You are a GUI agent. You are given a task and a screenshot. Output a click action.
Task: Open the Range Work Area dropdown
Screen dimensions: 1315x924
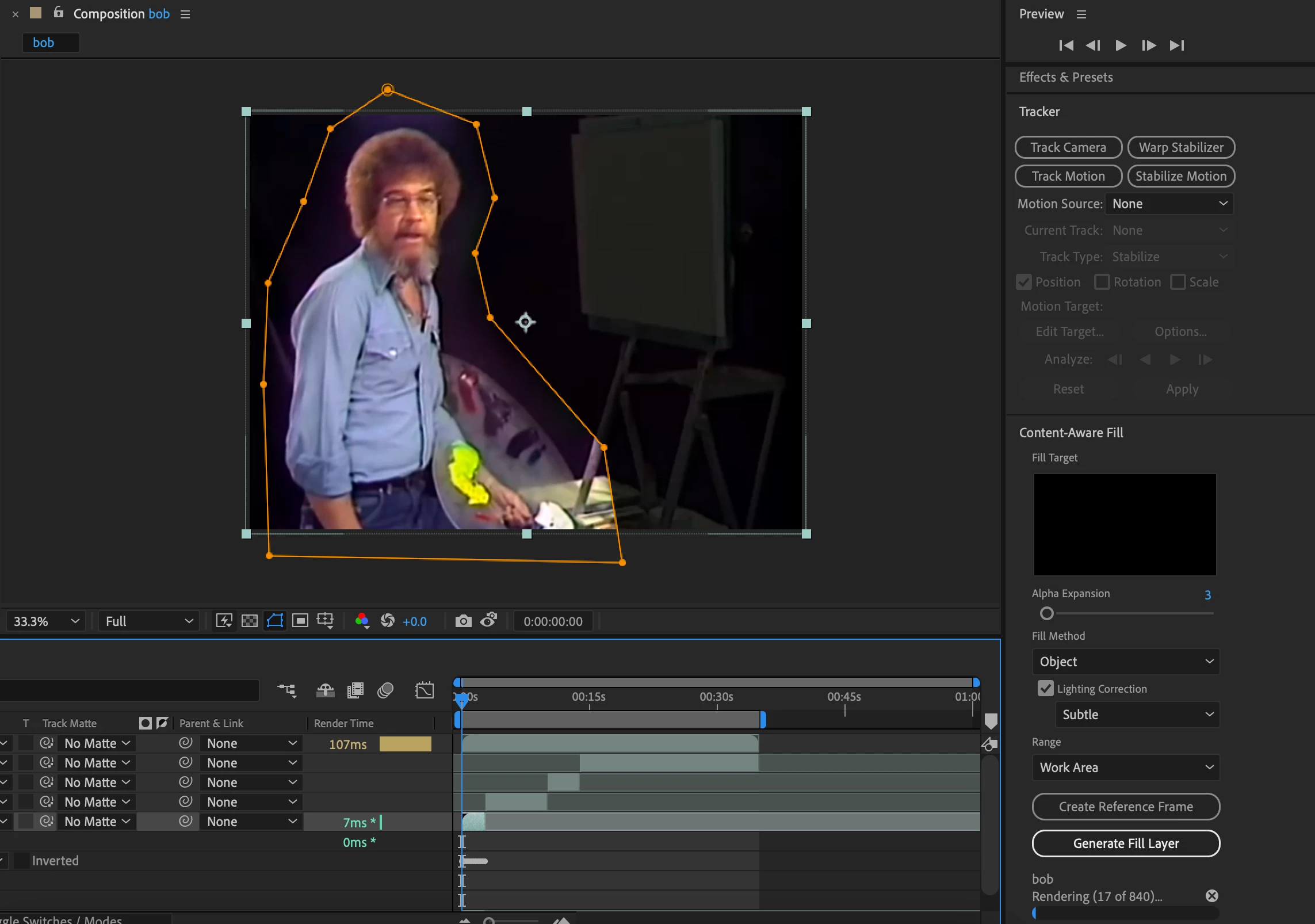click(x=1125, y=768)
